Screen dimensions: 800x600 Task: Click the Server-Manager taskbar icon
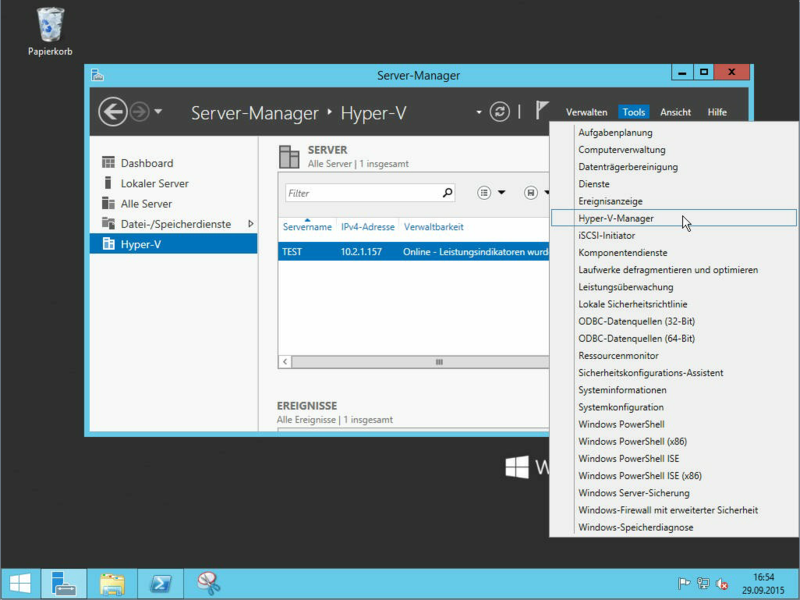64,584
